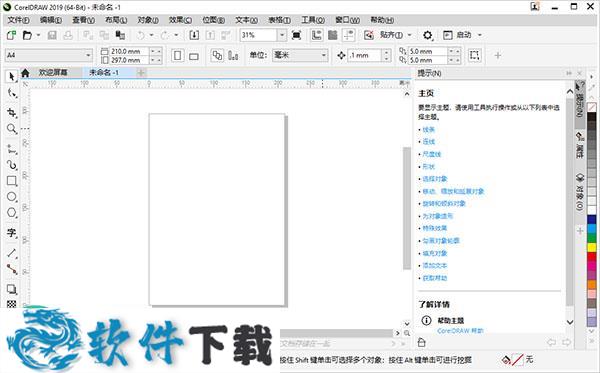Select the Text (字) tool in the toolbox

(11, 232)
